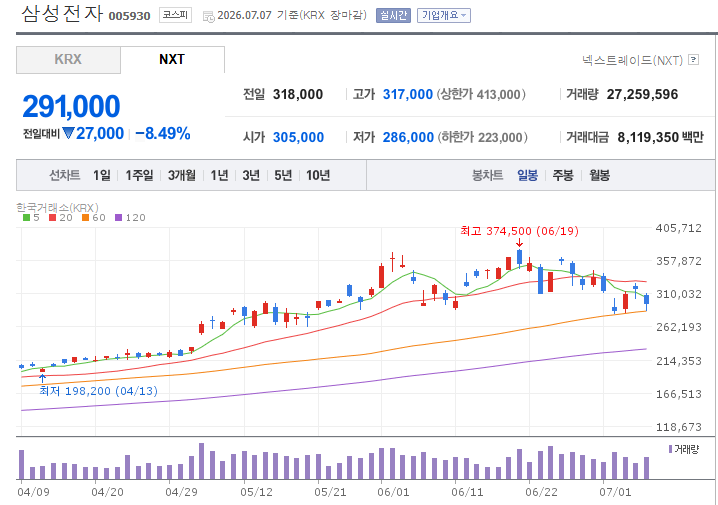Click the 전일 318,000 value
The image size is (718, 505).
point(298,95)
